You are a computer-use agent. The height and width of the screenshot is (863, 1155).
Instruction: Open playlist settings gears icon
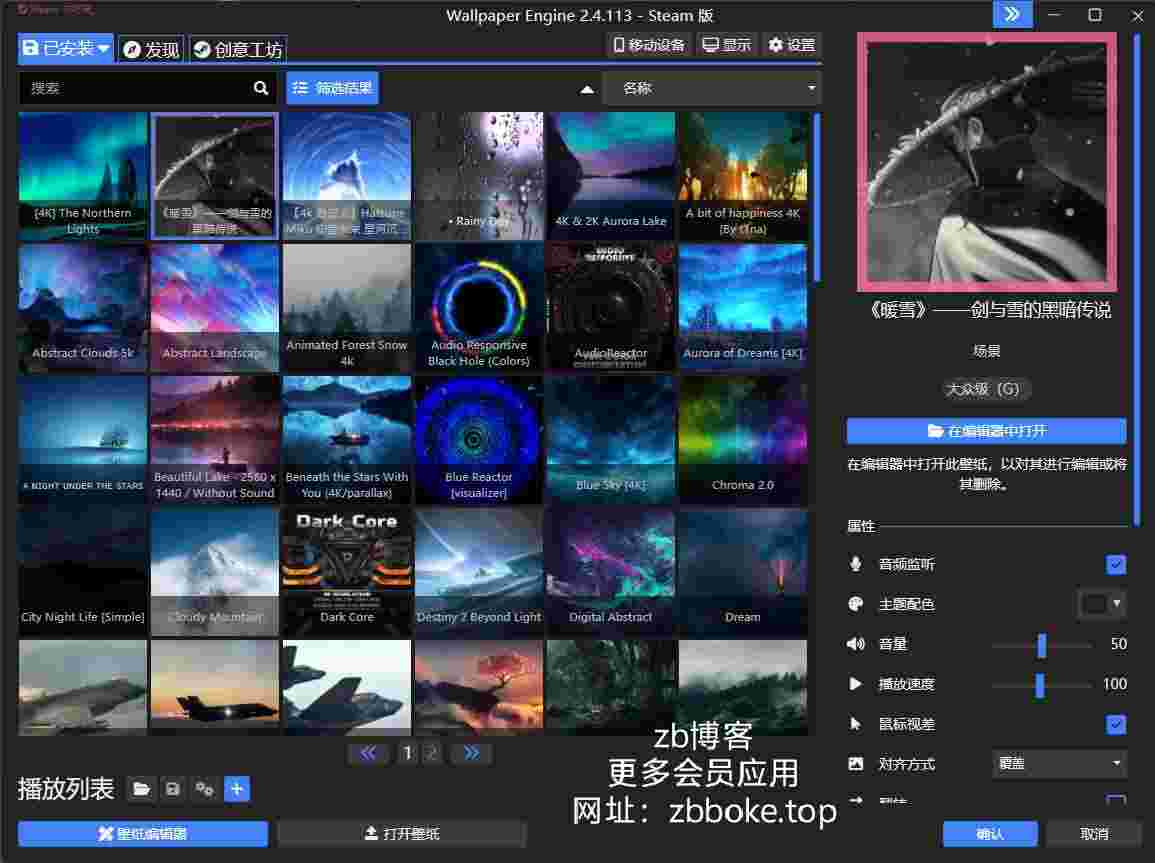click(205, 789)
